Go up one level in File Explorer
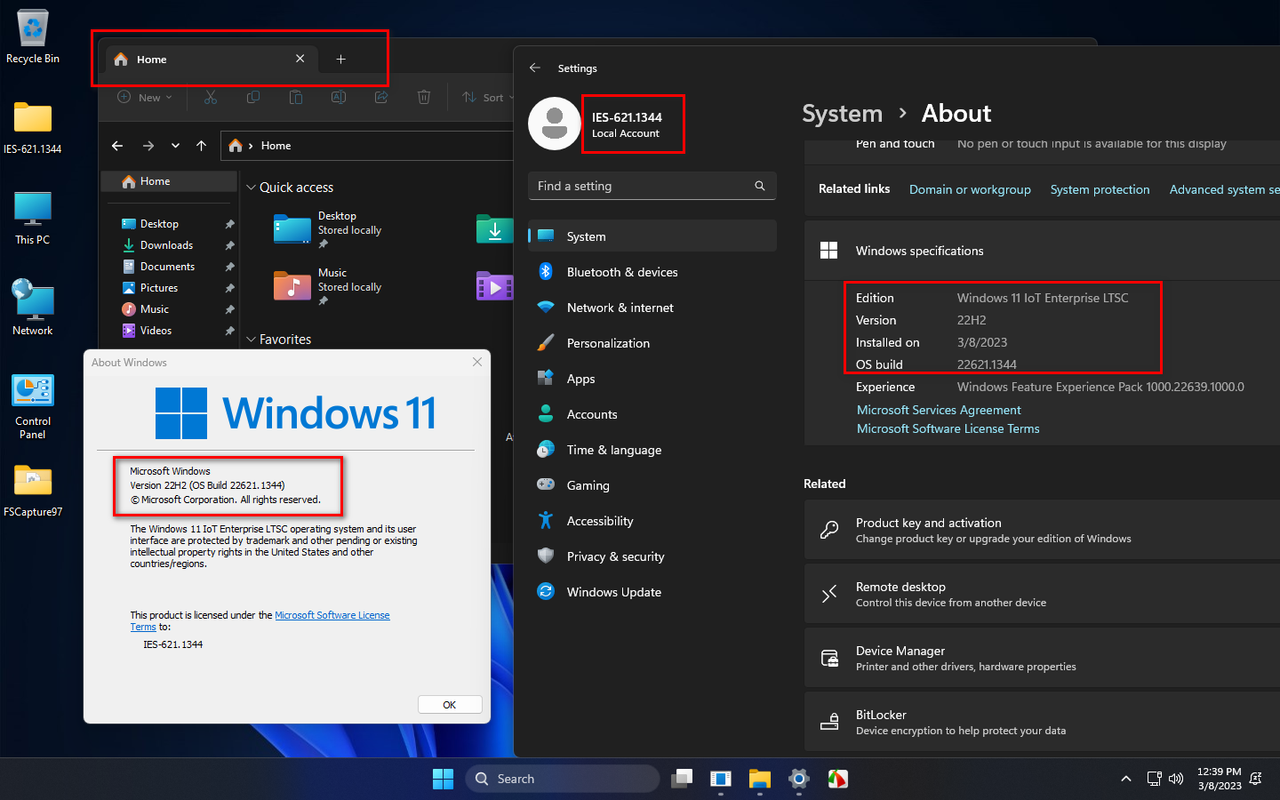This screenshot has height=800, width=1280. coord(201,145)
